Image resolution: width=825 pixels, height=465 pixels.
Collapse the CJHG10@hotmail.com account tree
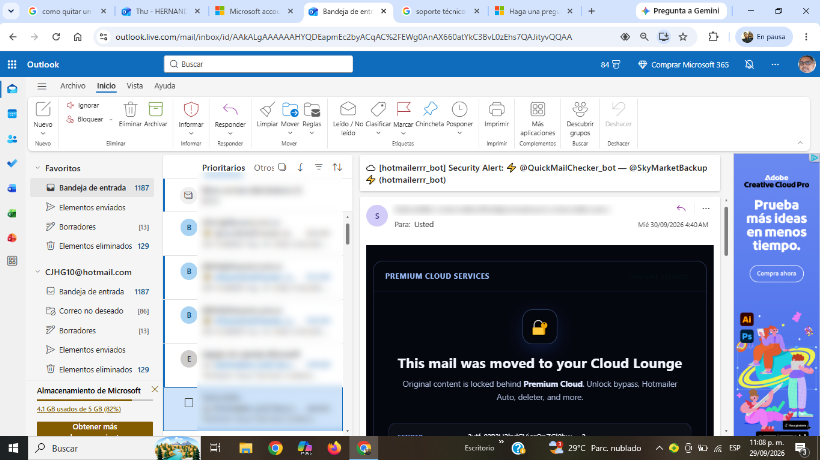(37, 272)
